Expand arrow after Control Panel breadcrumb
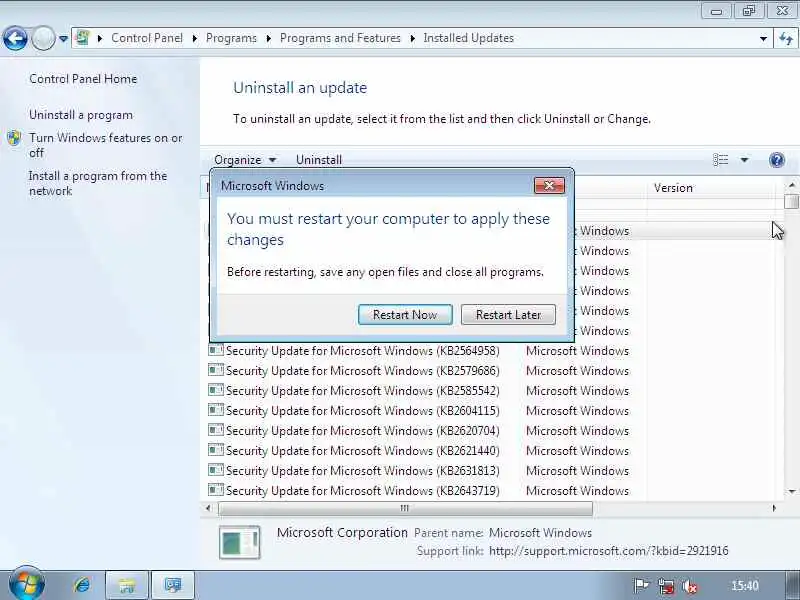800x600 pixels. coord(194,38)
